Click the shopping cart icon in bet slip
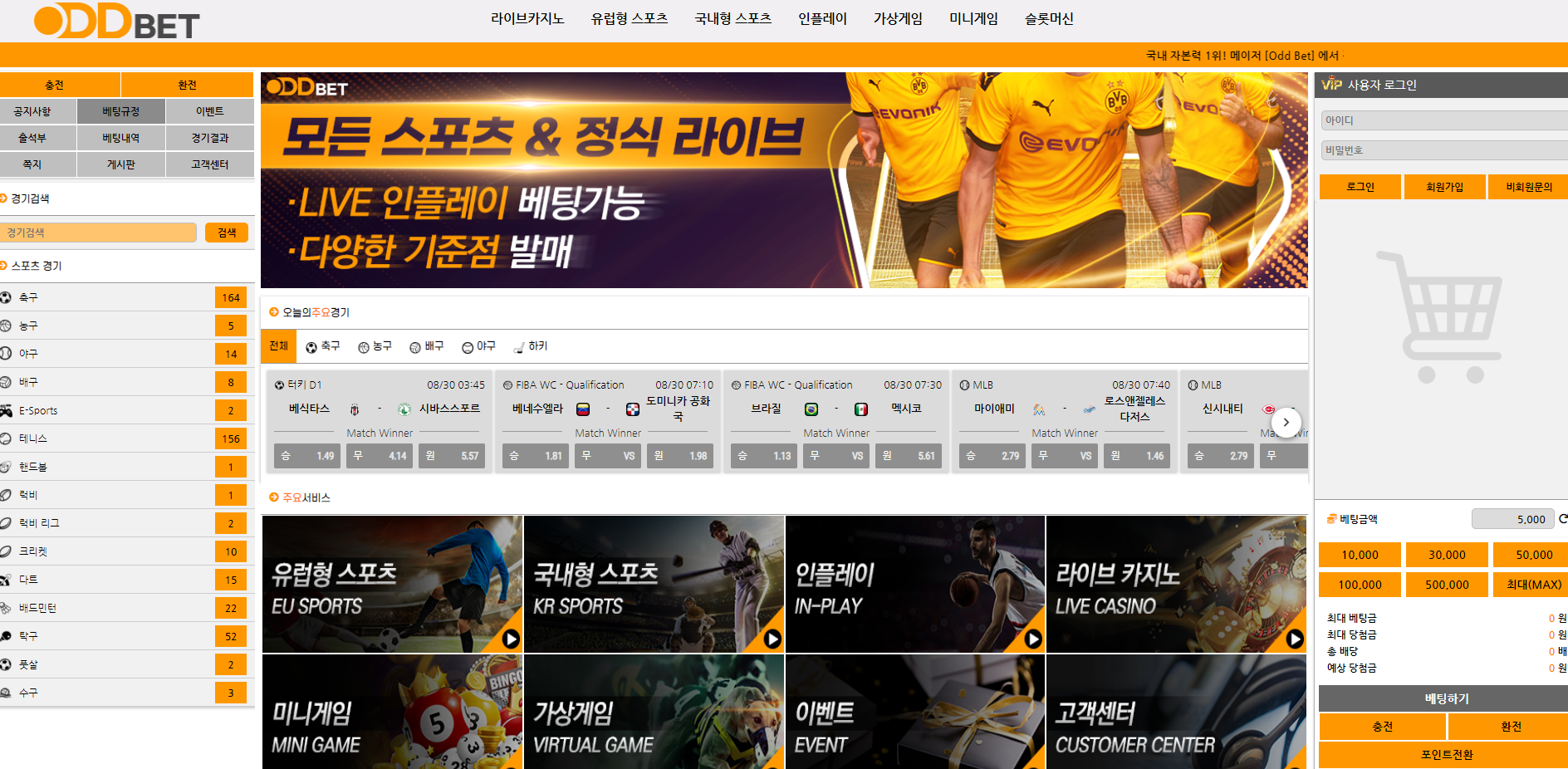Image resolution: width=1568 pixels, height=769 pixels. [1441, 316]
